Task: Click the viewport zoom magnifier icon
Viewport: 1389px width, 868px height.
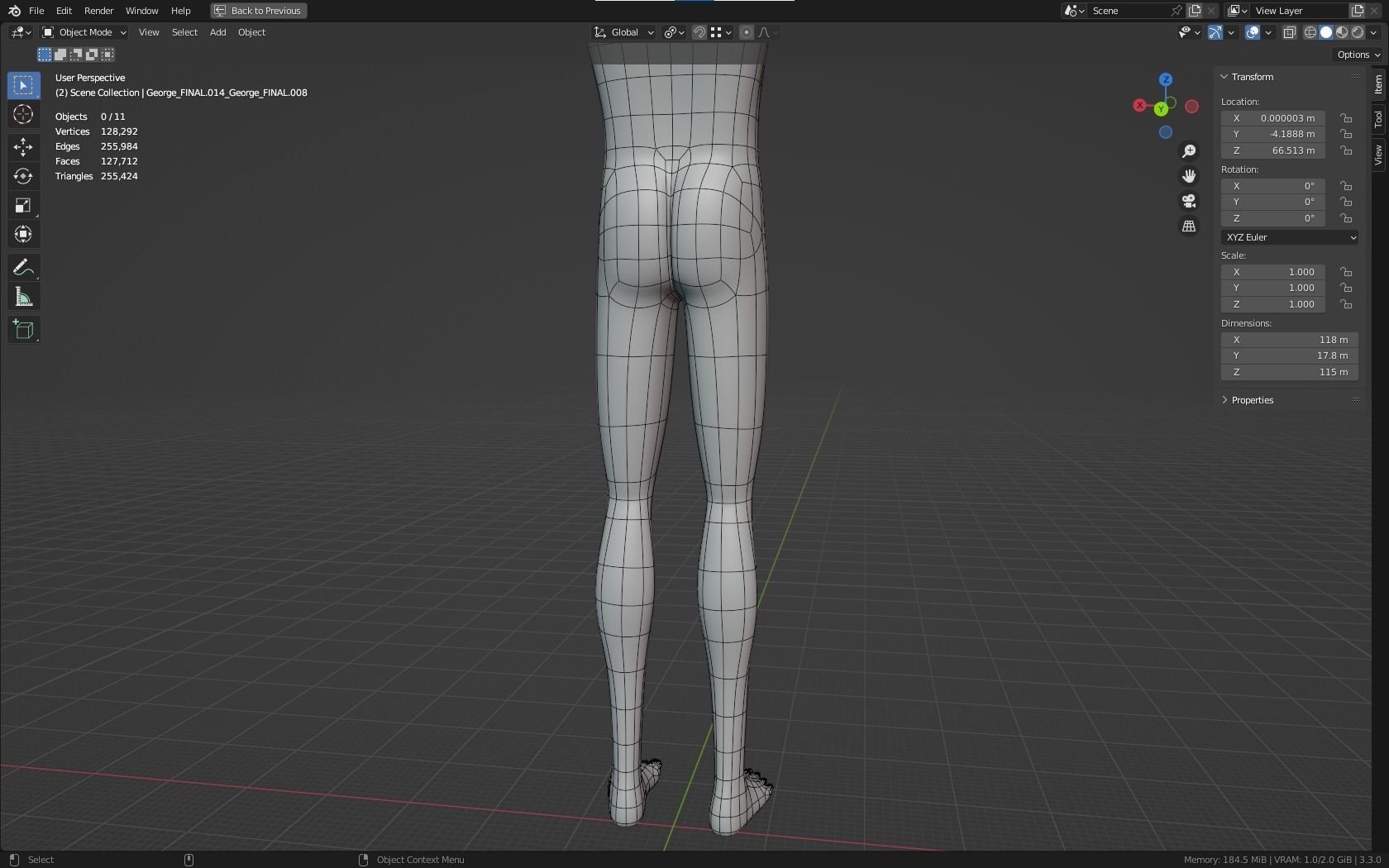Action: [x=1189, y=151]
